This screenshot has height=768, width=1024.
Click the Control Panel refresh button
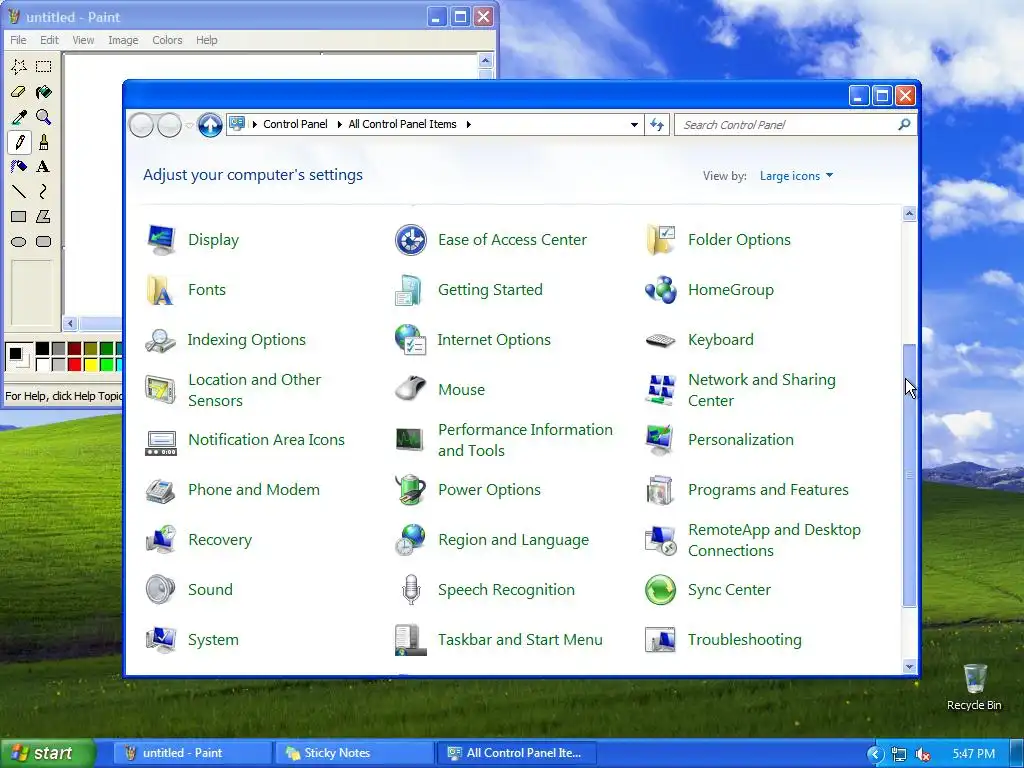[657, 124]
